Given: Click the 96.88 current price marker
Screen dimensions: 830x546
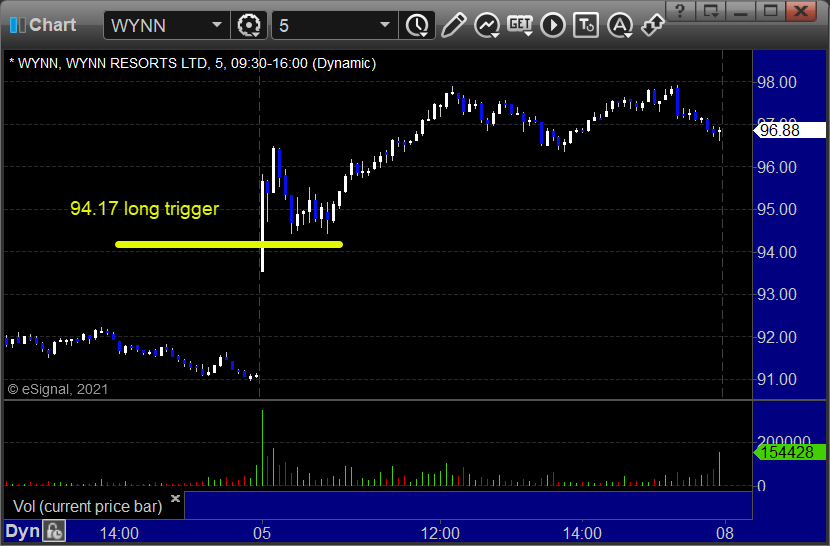Looking at the screenshot, I should (789, 130).
